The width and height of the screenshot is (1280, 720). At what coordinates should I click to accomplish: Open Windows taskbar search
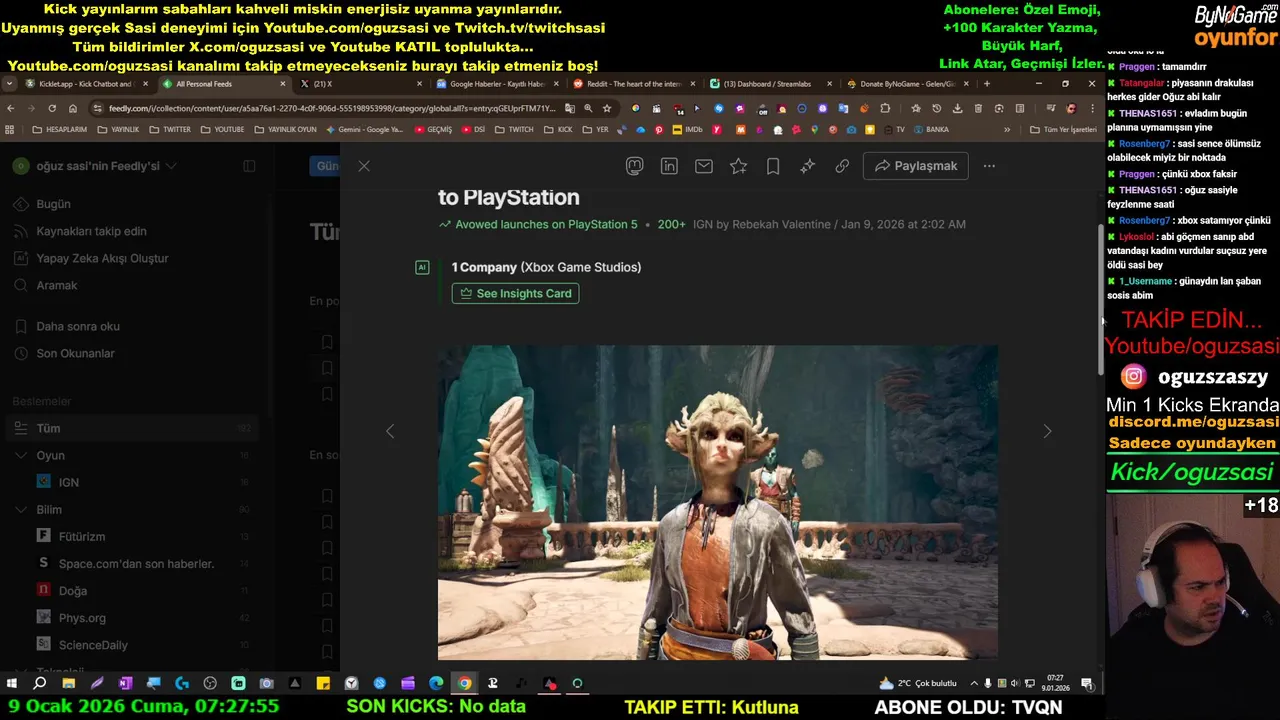[40, 683]
